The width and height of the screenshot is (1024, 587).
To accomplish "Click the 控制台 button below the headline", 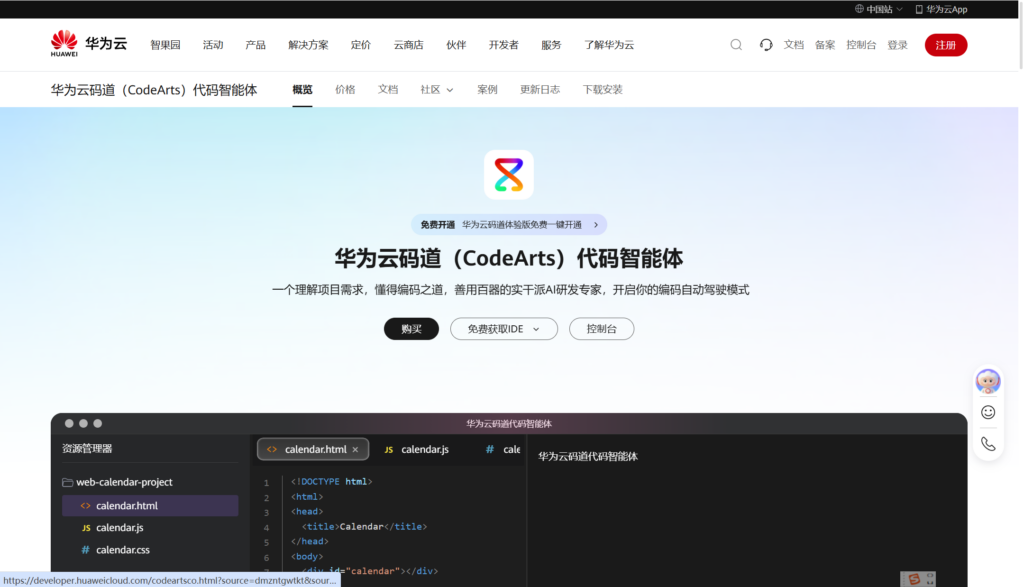I will 601,328.
